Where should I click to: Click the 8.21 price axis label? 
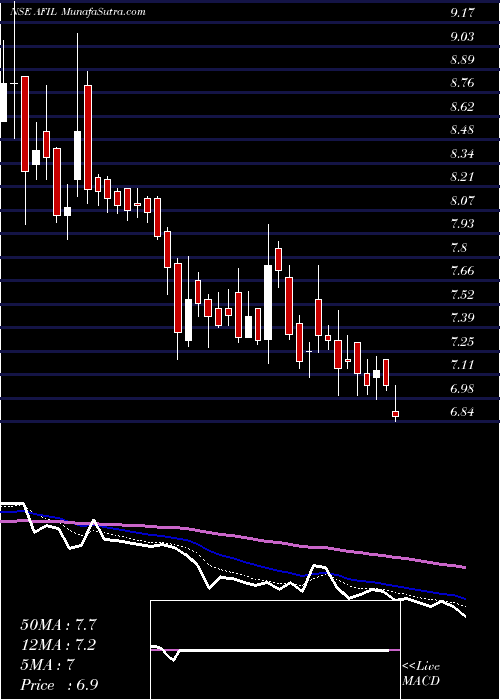click(x=462, y=177)
